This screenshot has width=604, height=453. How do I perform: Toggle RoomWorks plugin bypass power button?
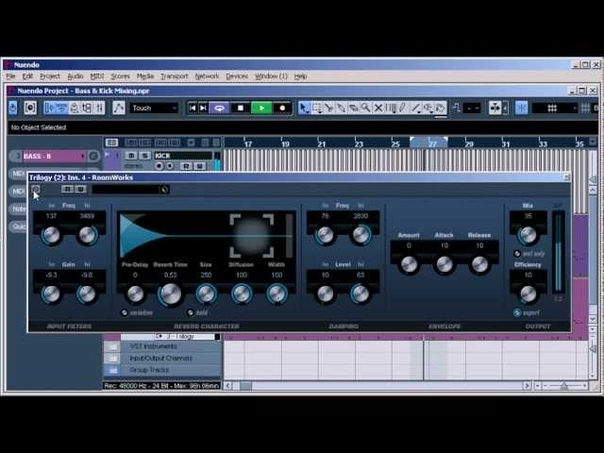(x=35, y=189)
